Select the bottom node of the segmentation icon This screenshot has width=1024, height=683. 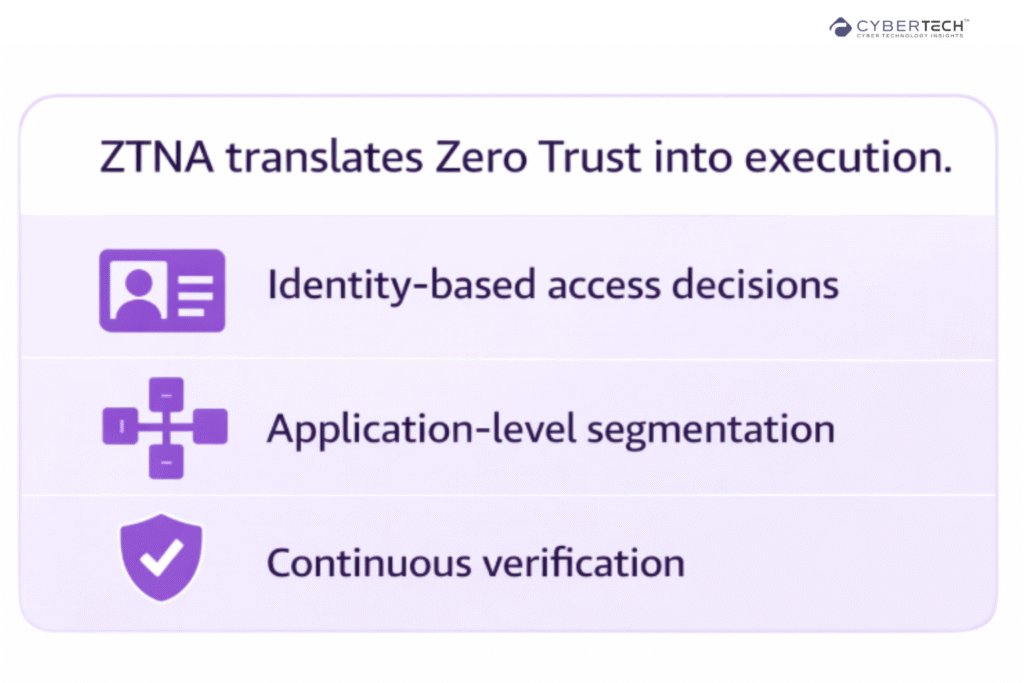coord(165,461)
